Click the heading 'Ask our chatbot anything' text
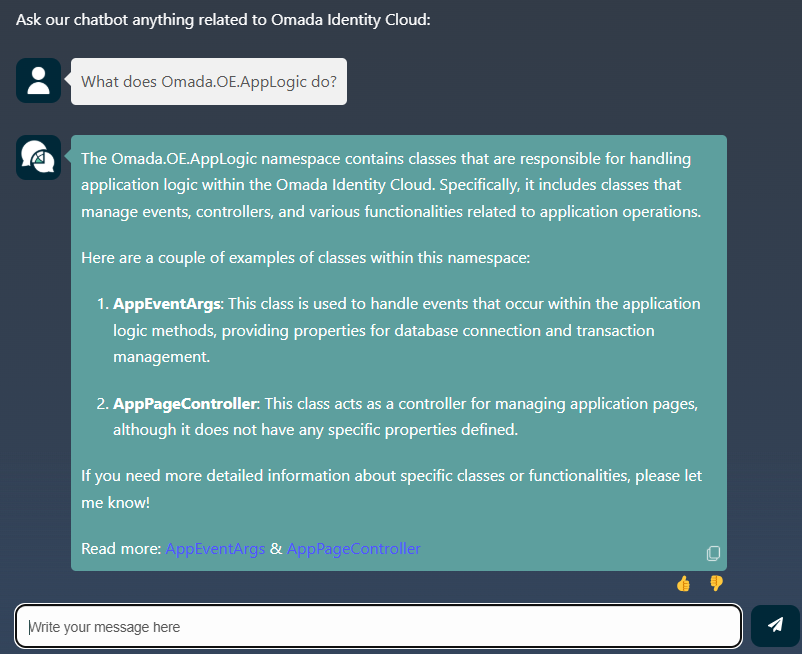 [x=223, y=19]
